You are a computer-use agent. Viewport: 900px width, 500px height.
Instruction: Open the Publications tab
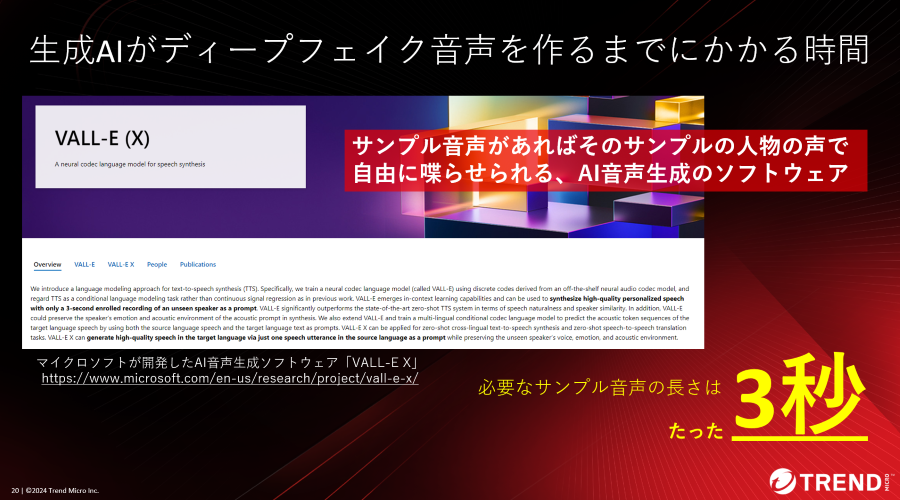coord(198,265)
